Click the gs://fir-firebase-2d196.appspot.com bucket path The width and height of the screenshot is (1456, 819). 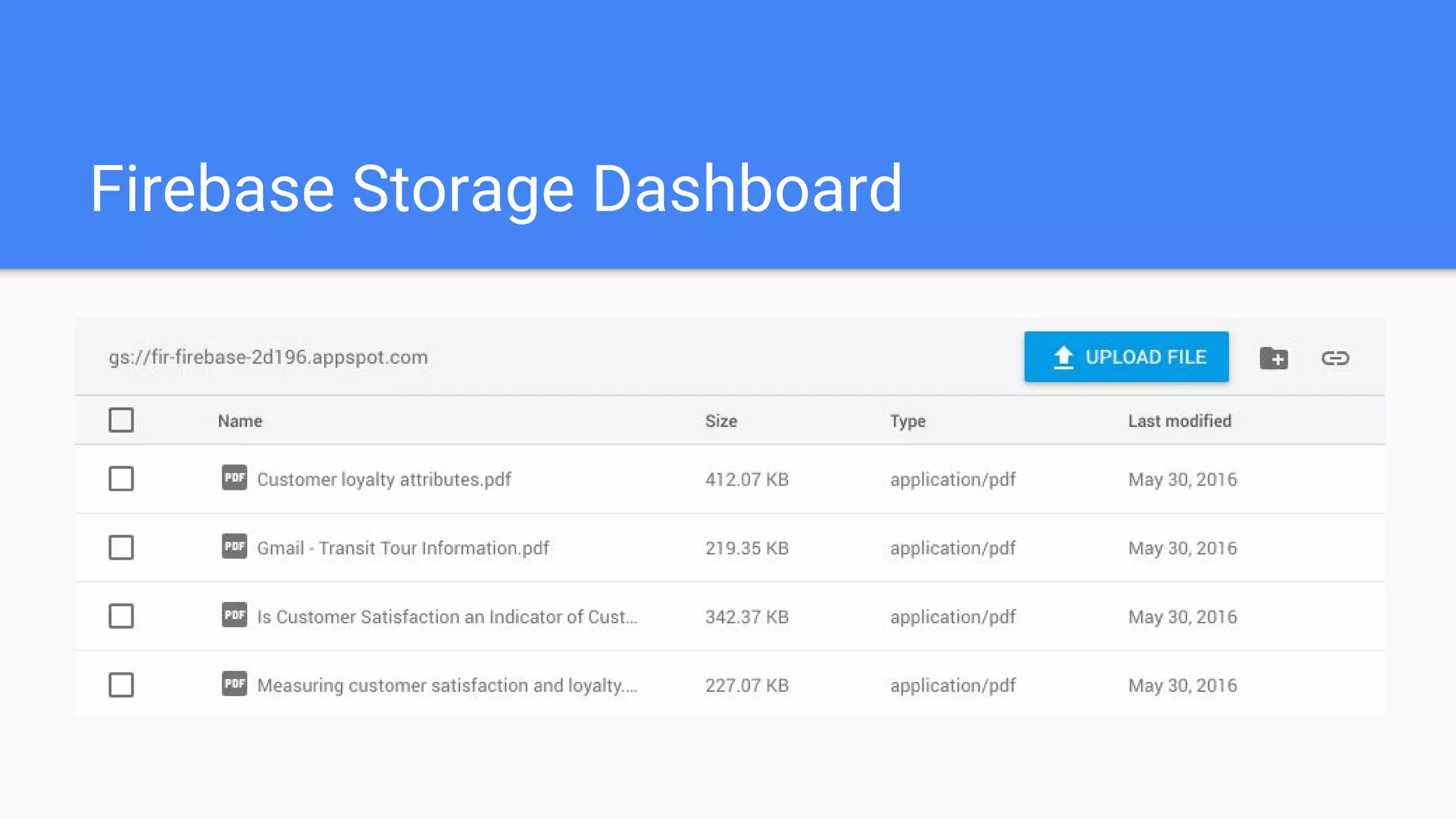268,358
